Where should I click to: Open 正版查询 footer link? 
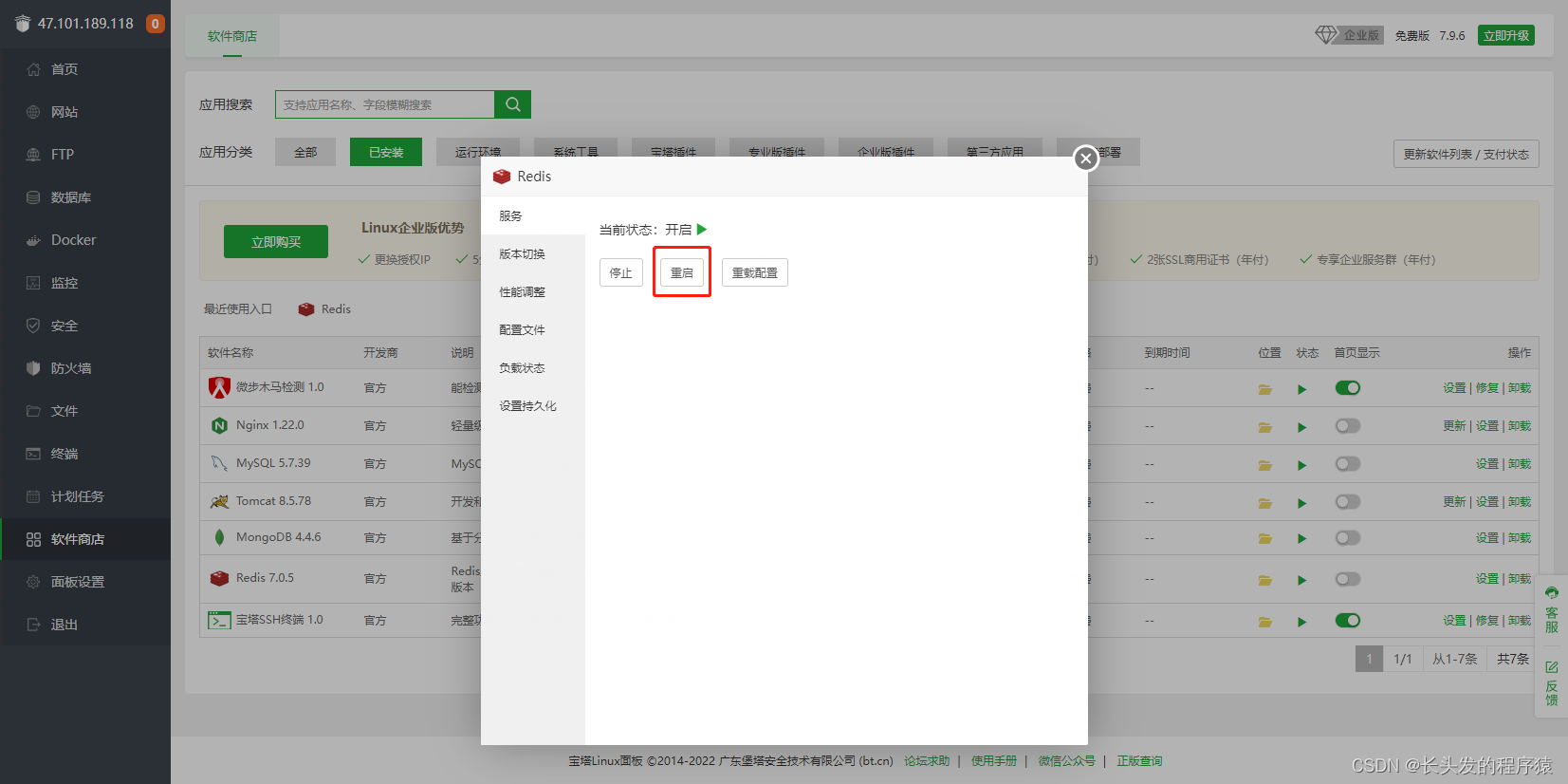point(1139,761)
